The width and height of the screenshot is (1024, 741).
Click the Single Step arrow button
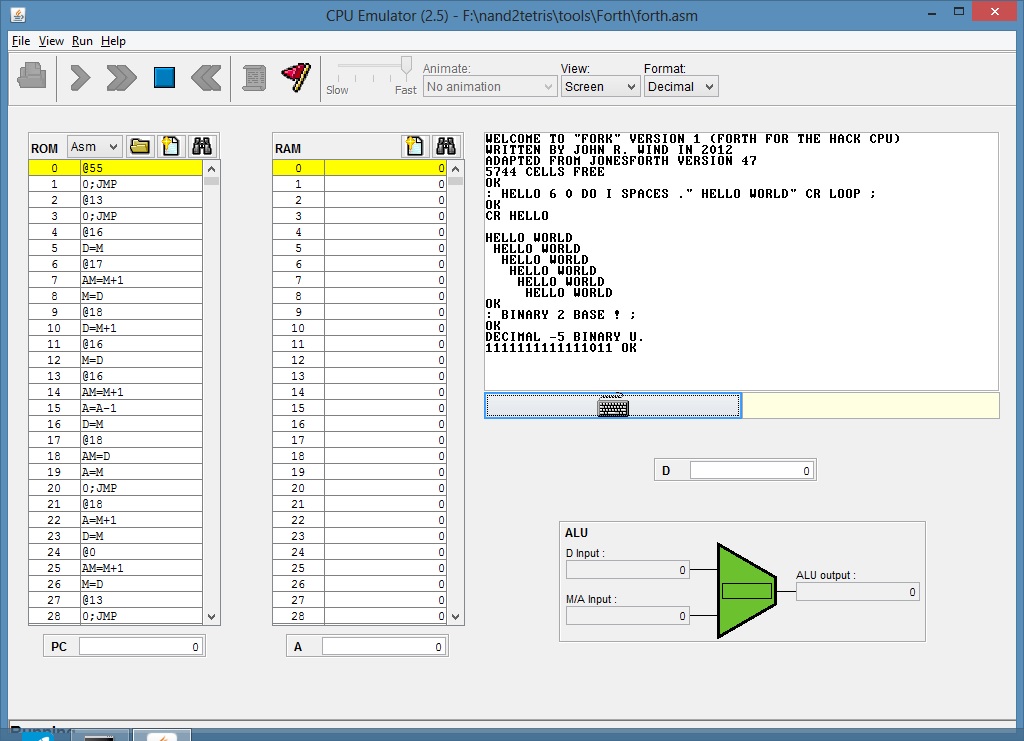point(81,78)
